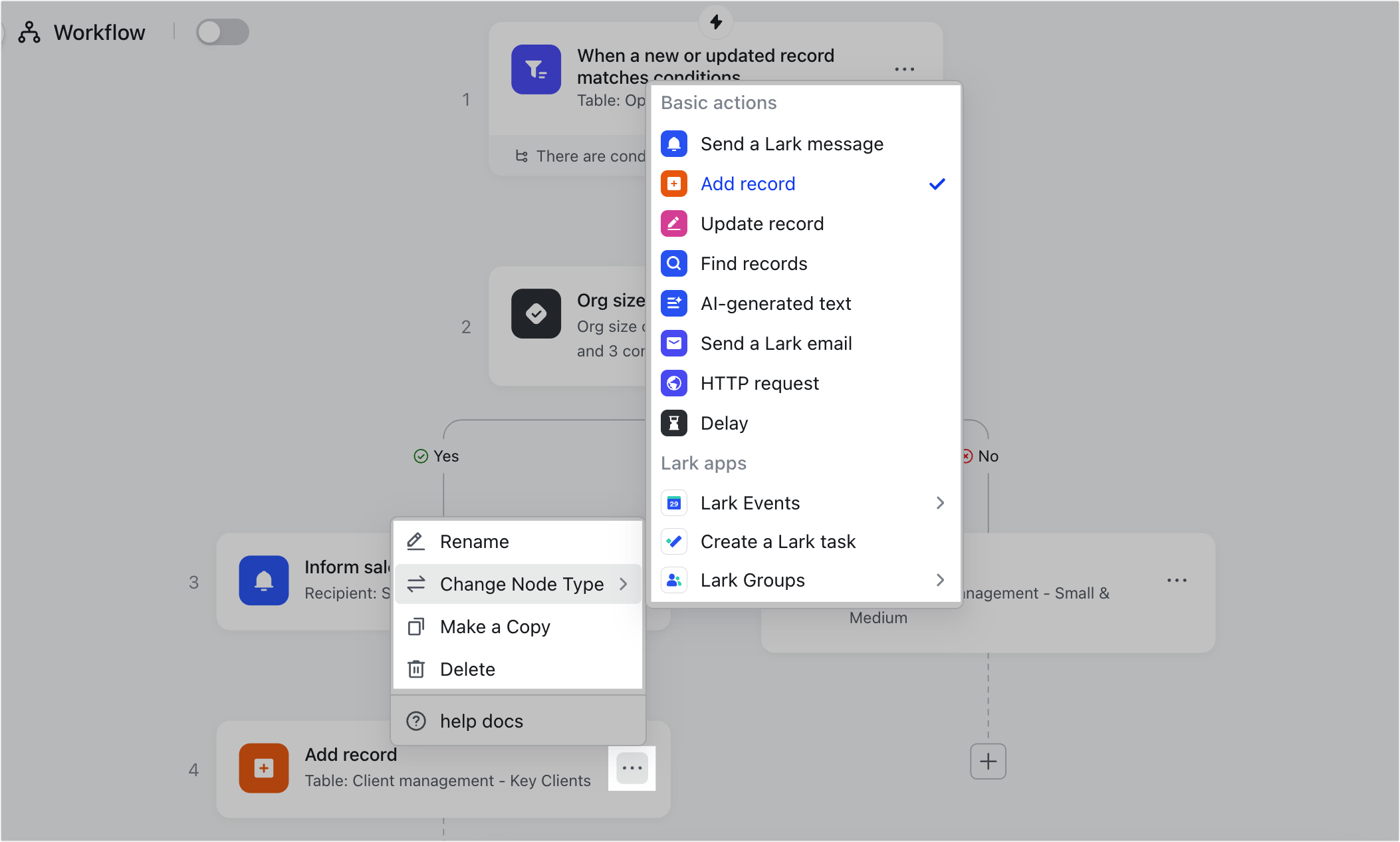Viewport: 1400px width, 842px height.
Task: Click the pink Update record pencil icon
Action: coord(674,223)
